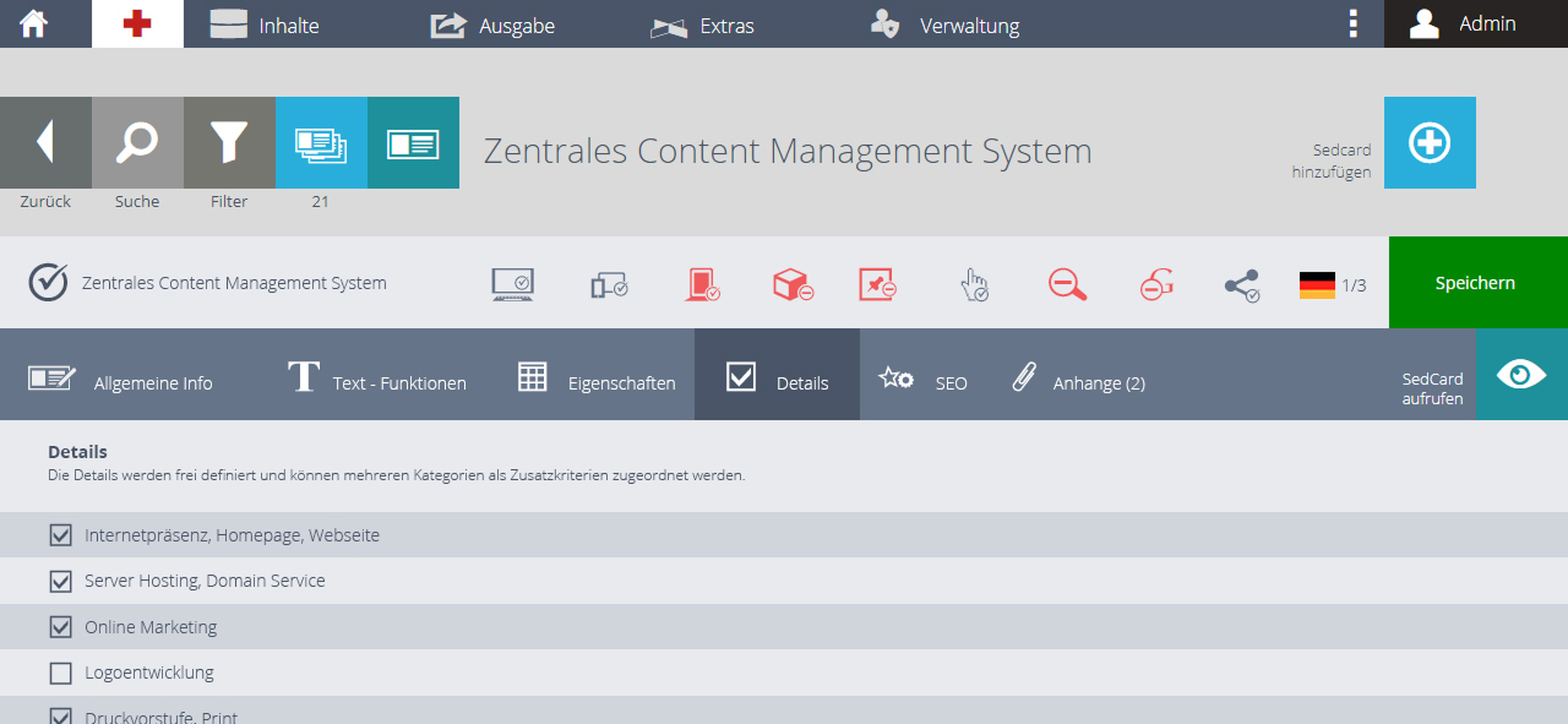Uncheck Online Marketing checkbox
The height and width of the screenshot is (724, 1568).
pos(60,627)
